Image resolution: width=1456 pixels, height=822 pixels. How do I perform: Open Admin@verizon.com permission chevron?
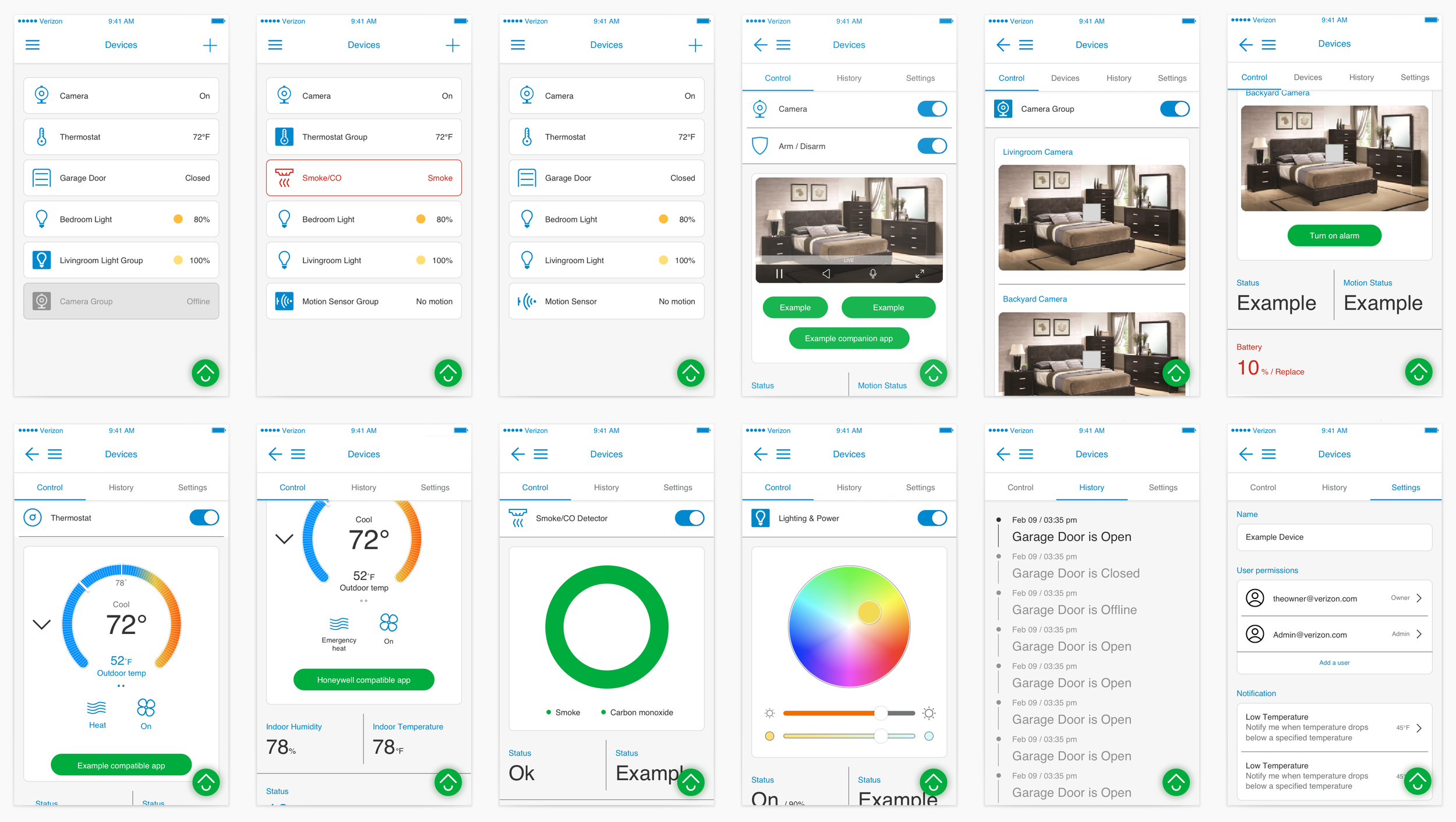(1419, 635)
